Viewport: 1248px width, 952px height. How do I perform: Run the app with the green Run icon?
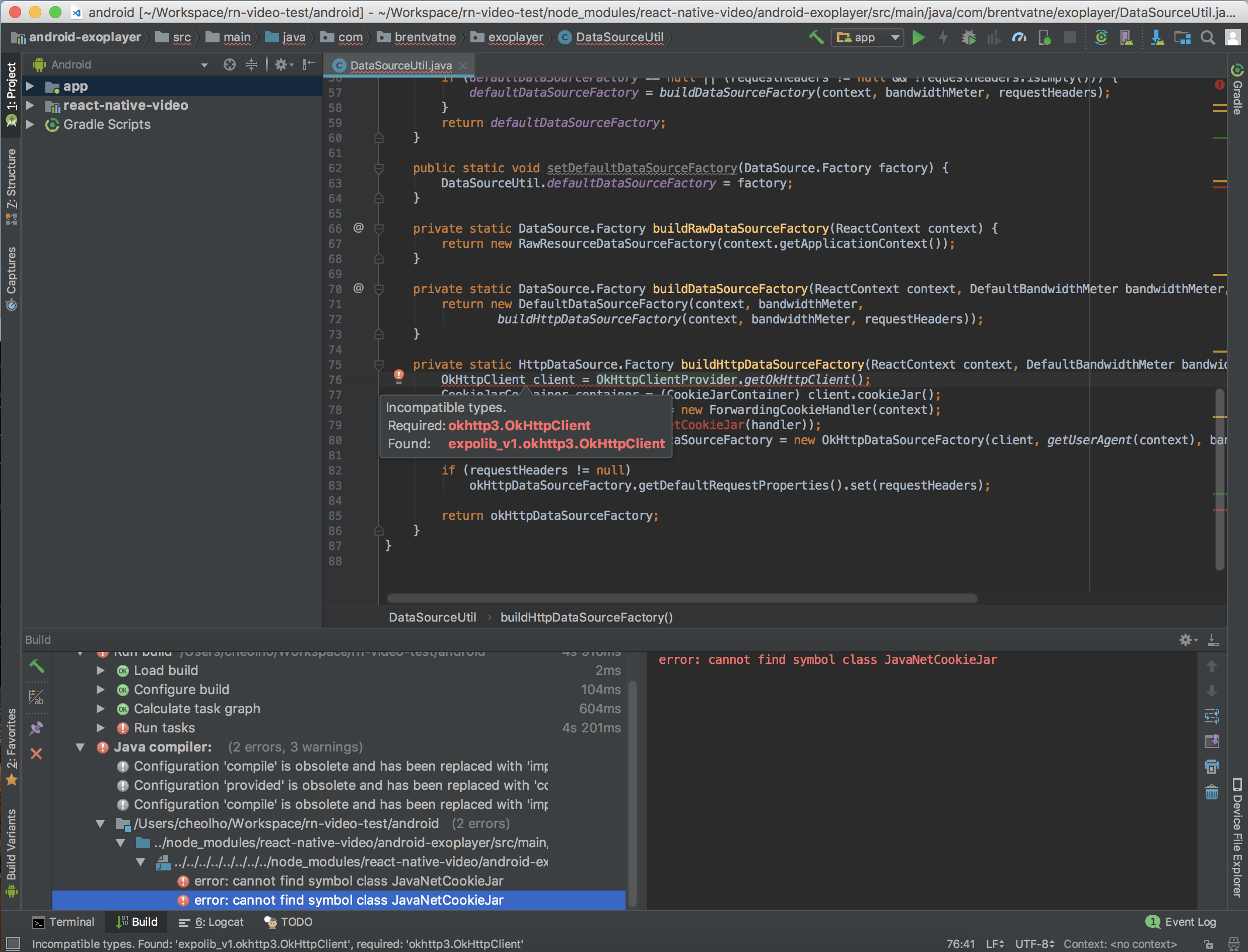pyautogui.click(x=919, y=37)
